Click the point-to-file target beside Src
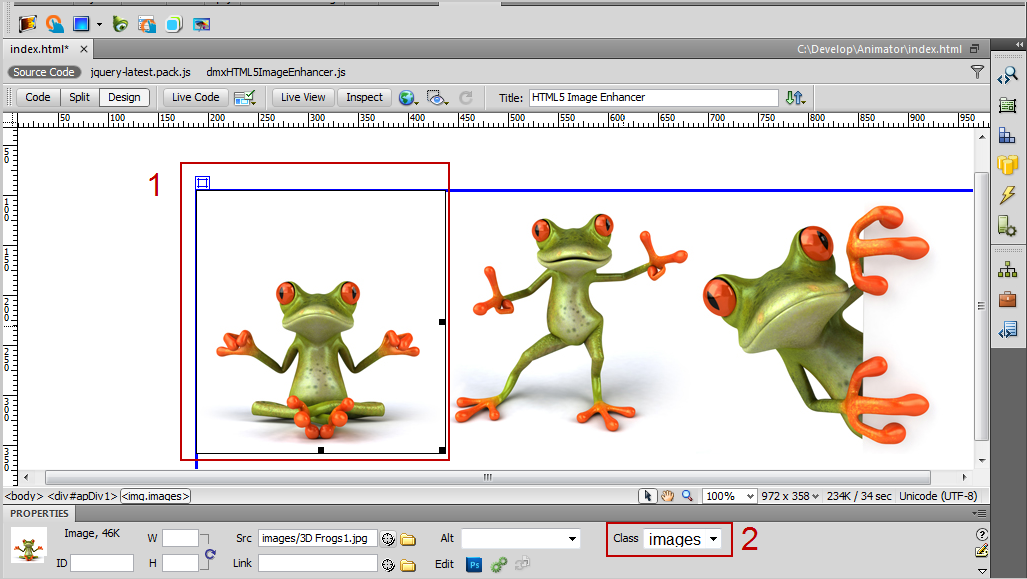Screen dimensions: 1027x579 [x=388, y=539]
